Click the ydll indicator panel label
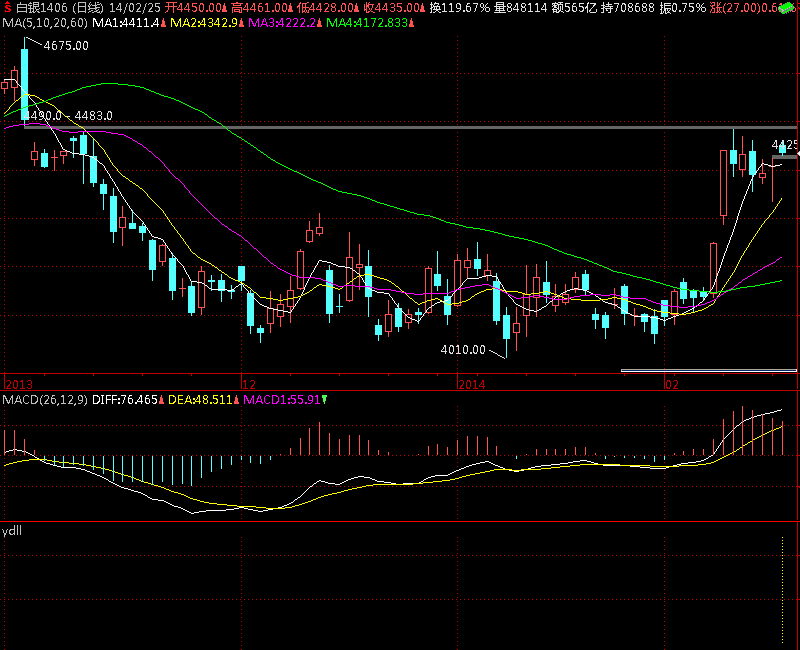Viewport: 800px width, 650px height. pyautogui.click(x=12, y=531)
